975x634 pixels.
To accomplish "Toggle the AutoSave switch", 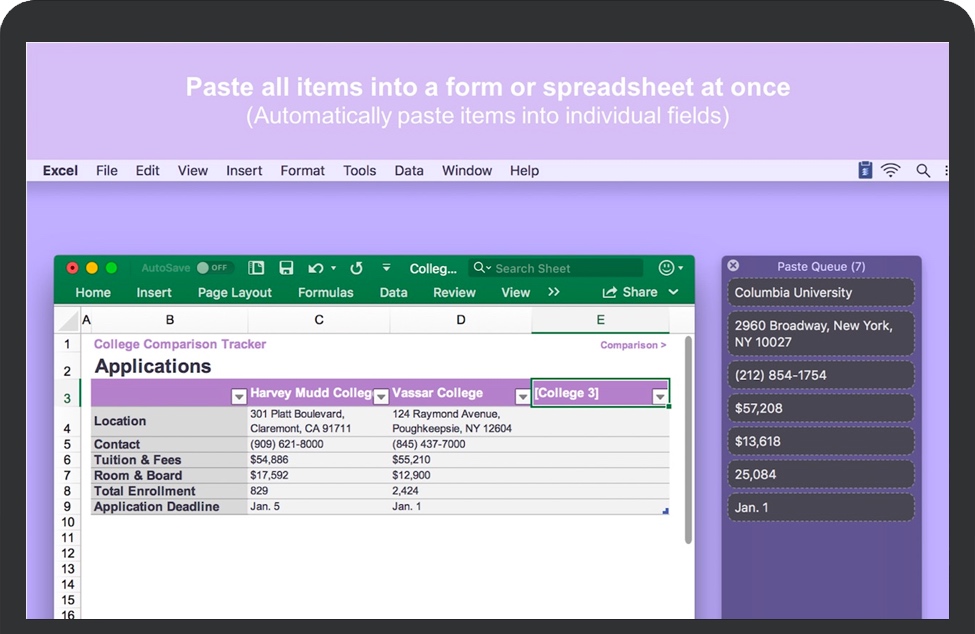I will tap(213, 268).
